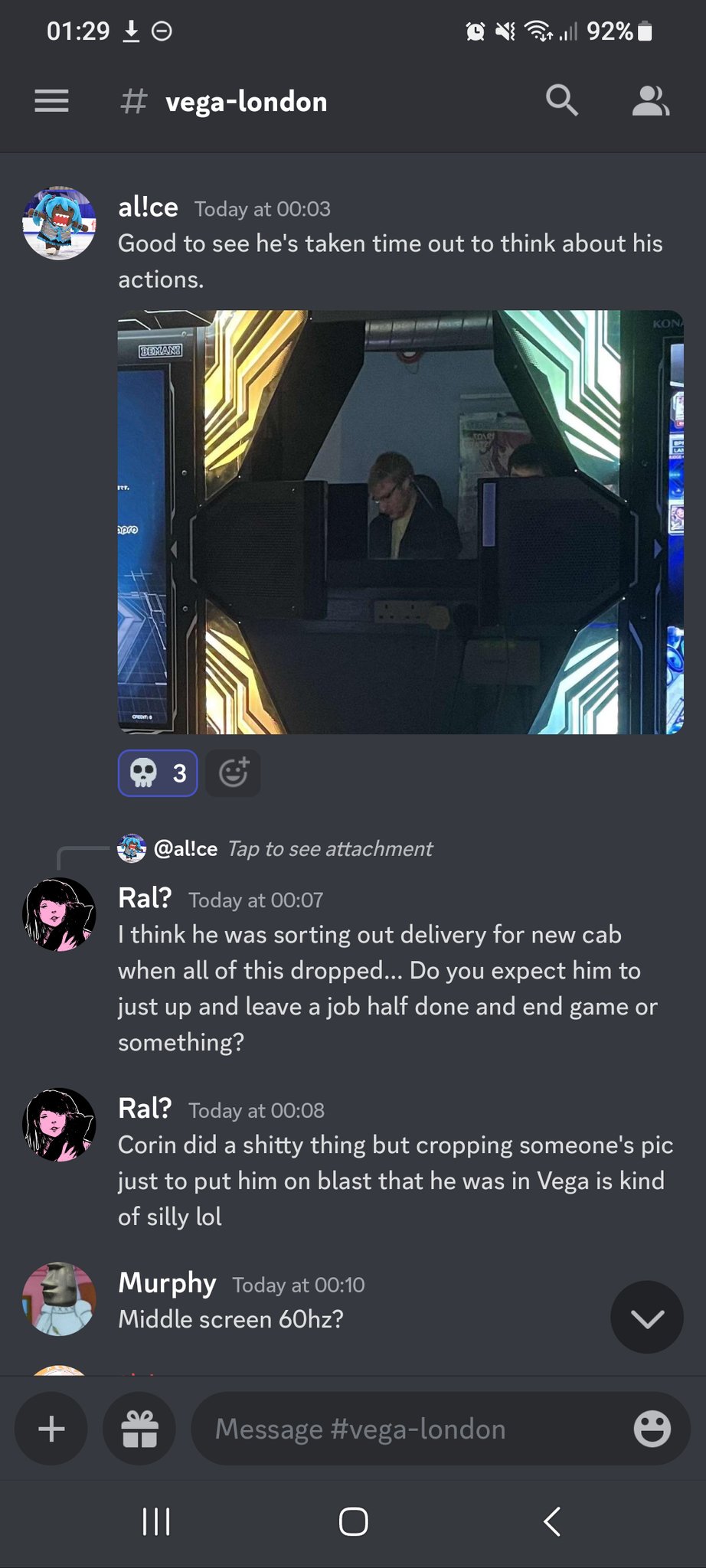Tap Android home navigation button
The width and height of the screenshot is (706, 1568).
(353, 1521)
